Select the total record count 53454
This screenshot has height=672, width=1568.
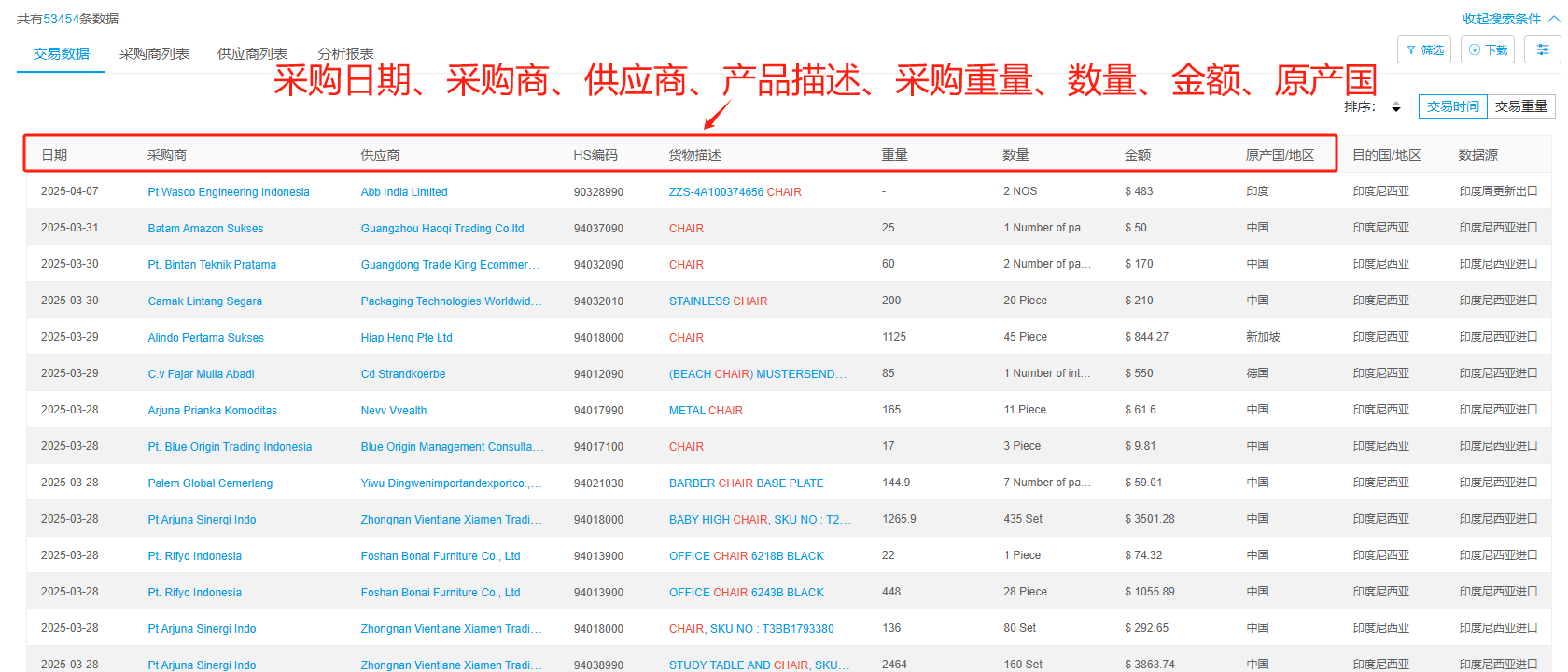(61, 19)
